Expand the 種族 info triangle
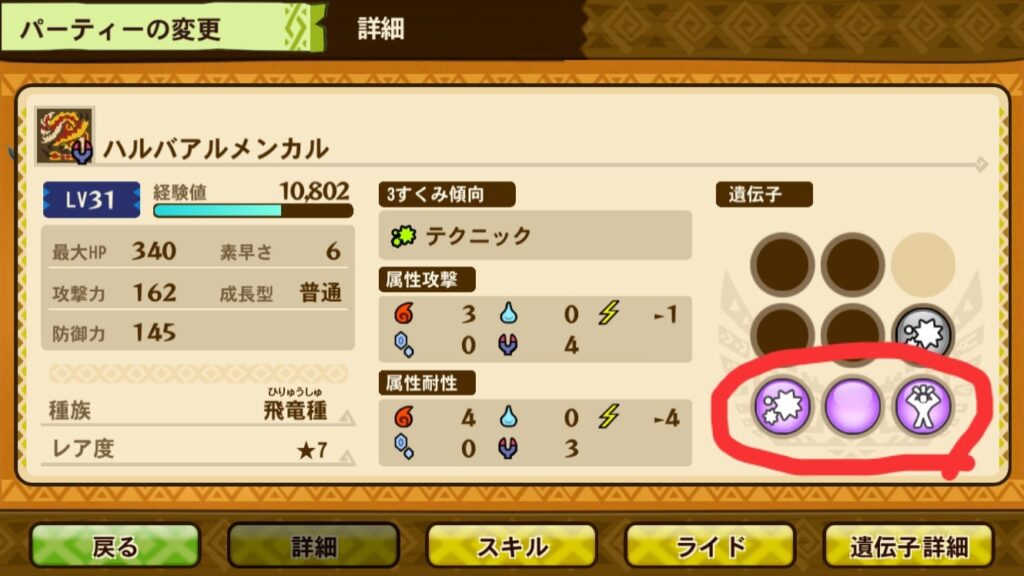Image resolution: width=1024 pixels, height=576 pixels. pyautogui.click(x=347, y=417)
